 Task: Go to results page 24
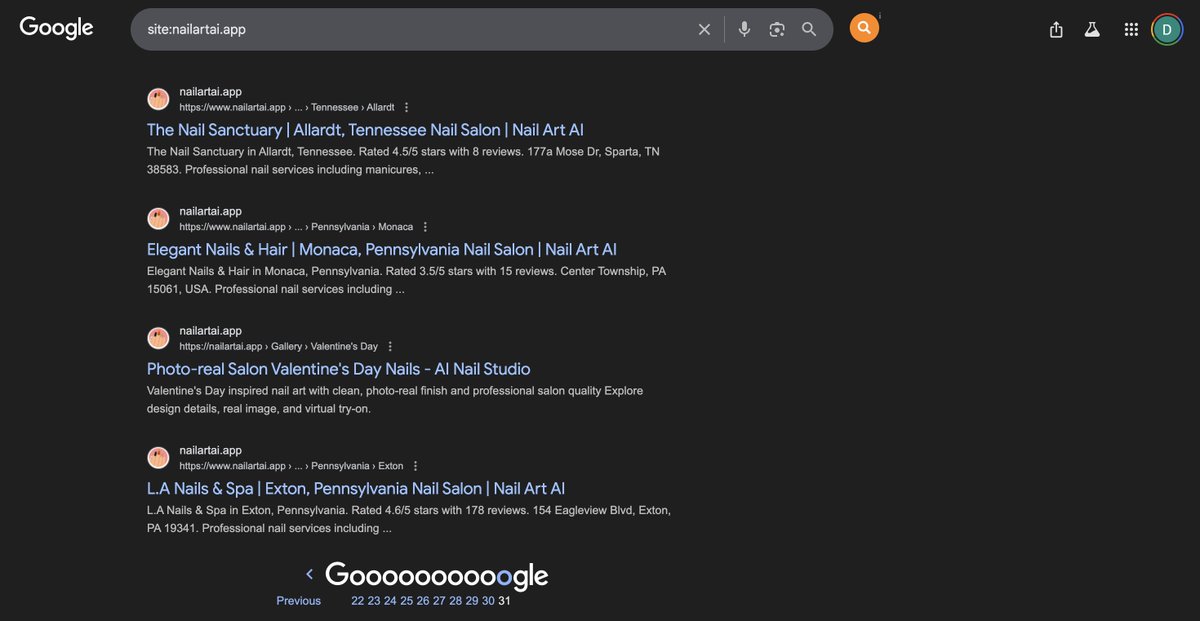(x=390, y=601)
